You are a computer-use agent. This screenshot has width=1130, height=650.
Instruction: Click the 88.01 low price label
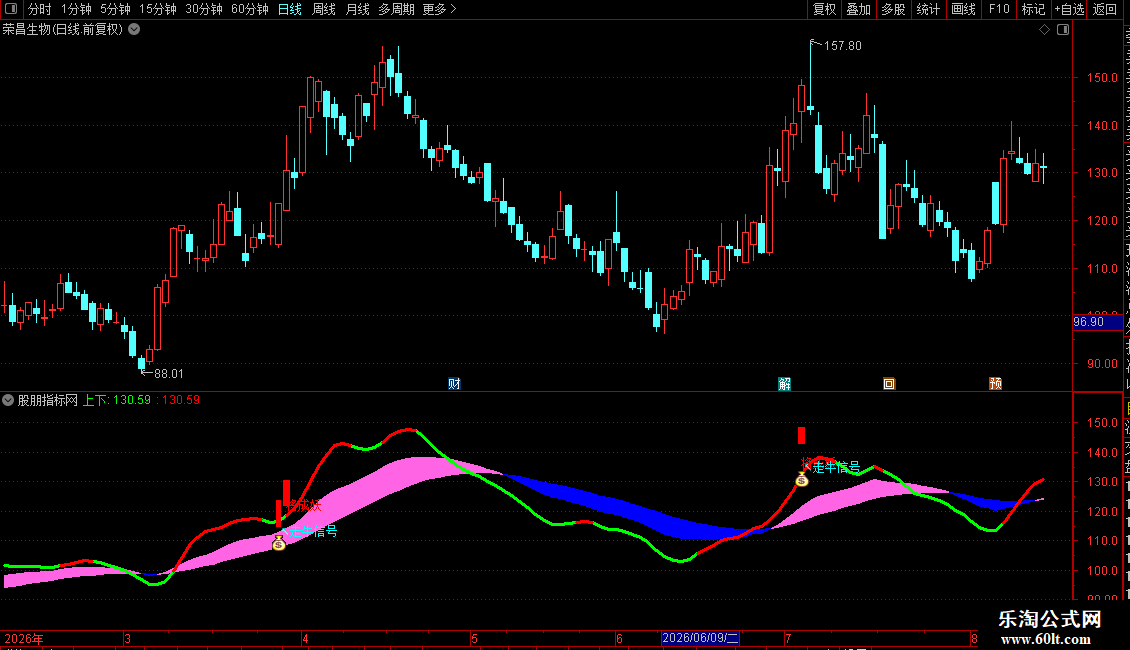coord(169,373)
